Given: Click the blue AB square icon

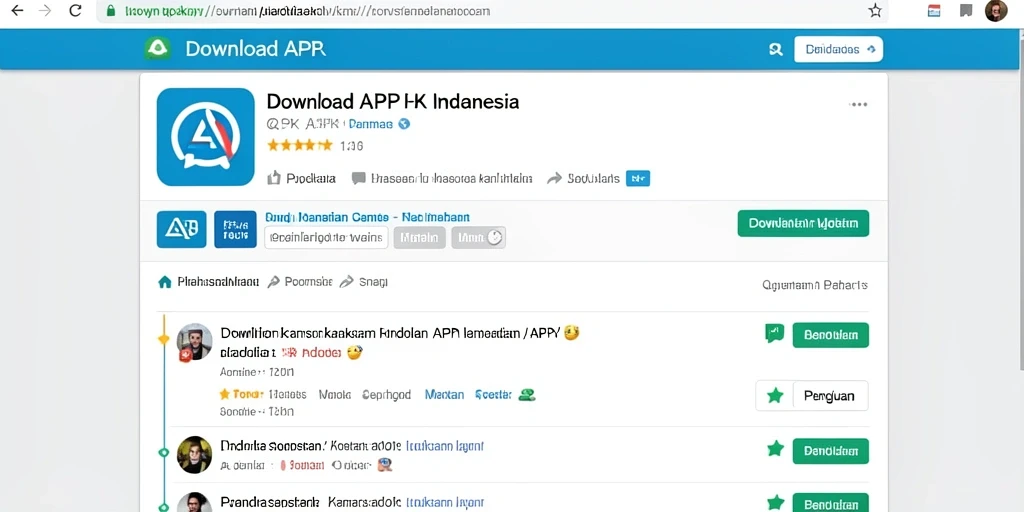Looking at the screenshot, I should [182, 229].
